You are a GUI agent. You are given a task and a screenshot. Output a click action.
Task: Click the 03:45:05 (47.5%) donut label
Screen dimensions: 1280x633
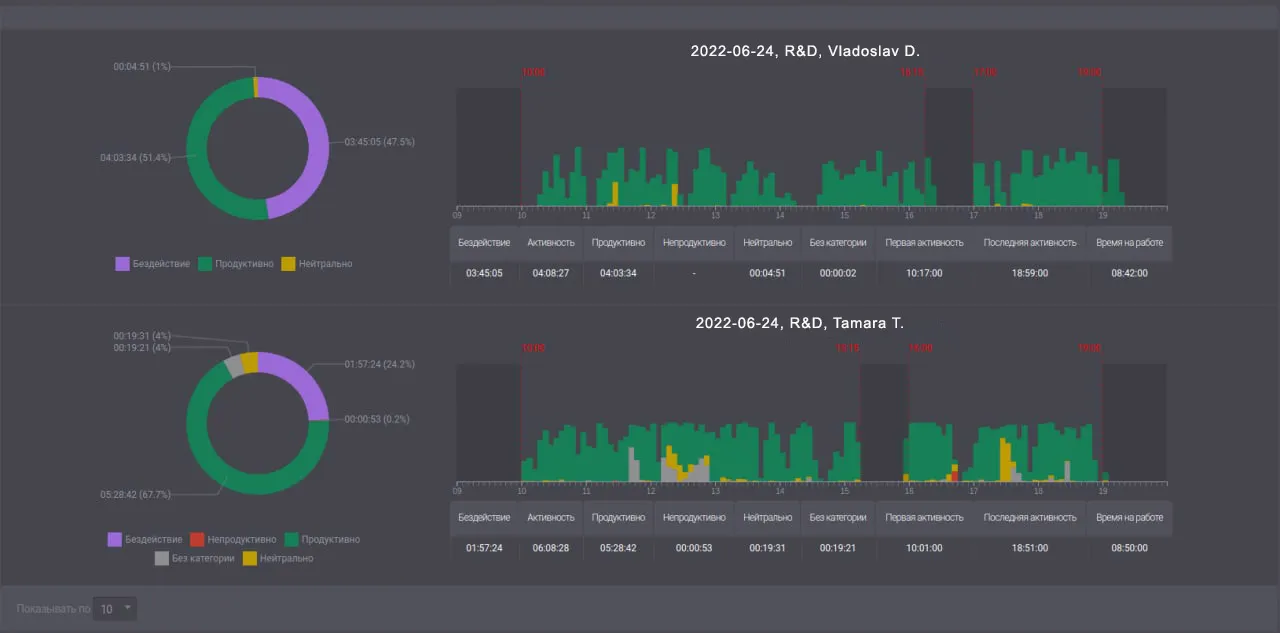tap(379, 142)
